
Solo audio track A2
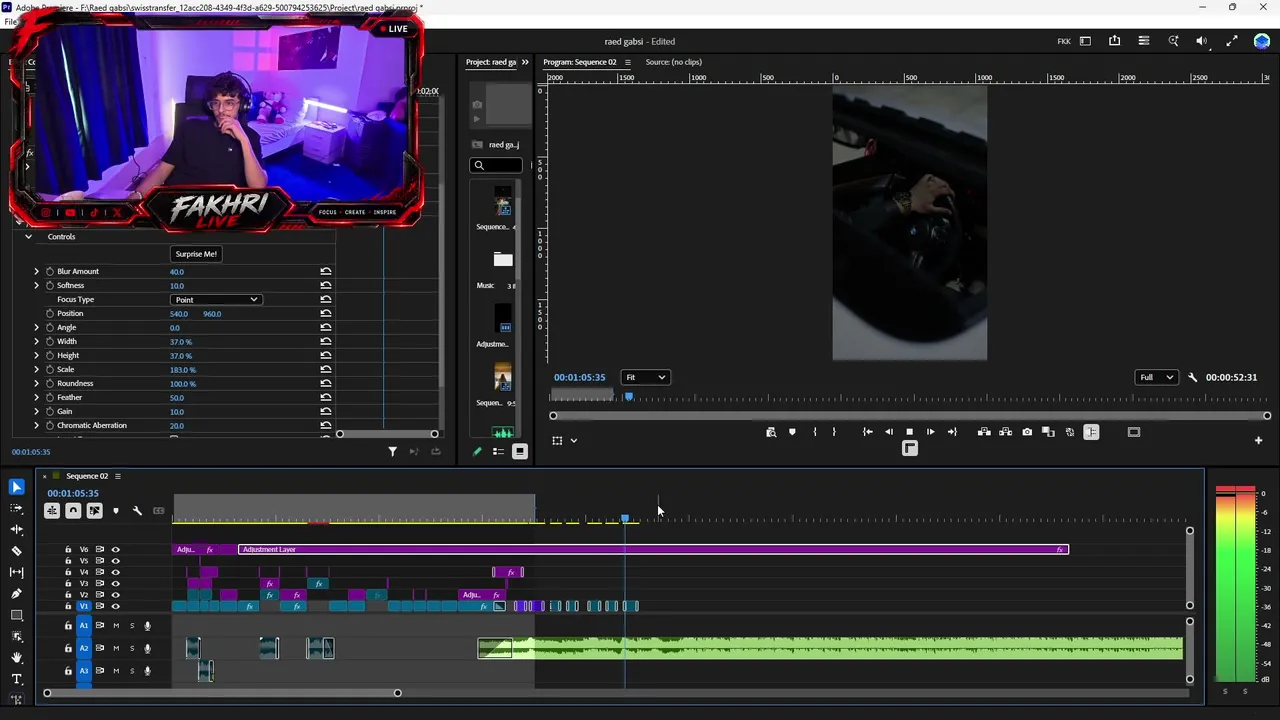click(x=131, y=648)
